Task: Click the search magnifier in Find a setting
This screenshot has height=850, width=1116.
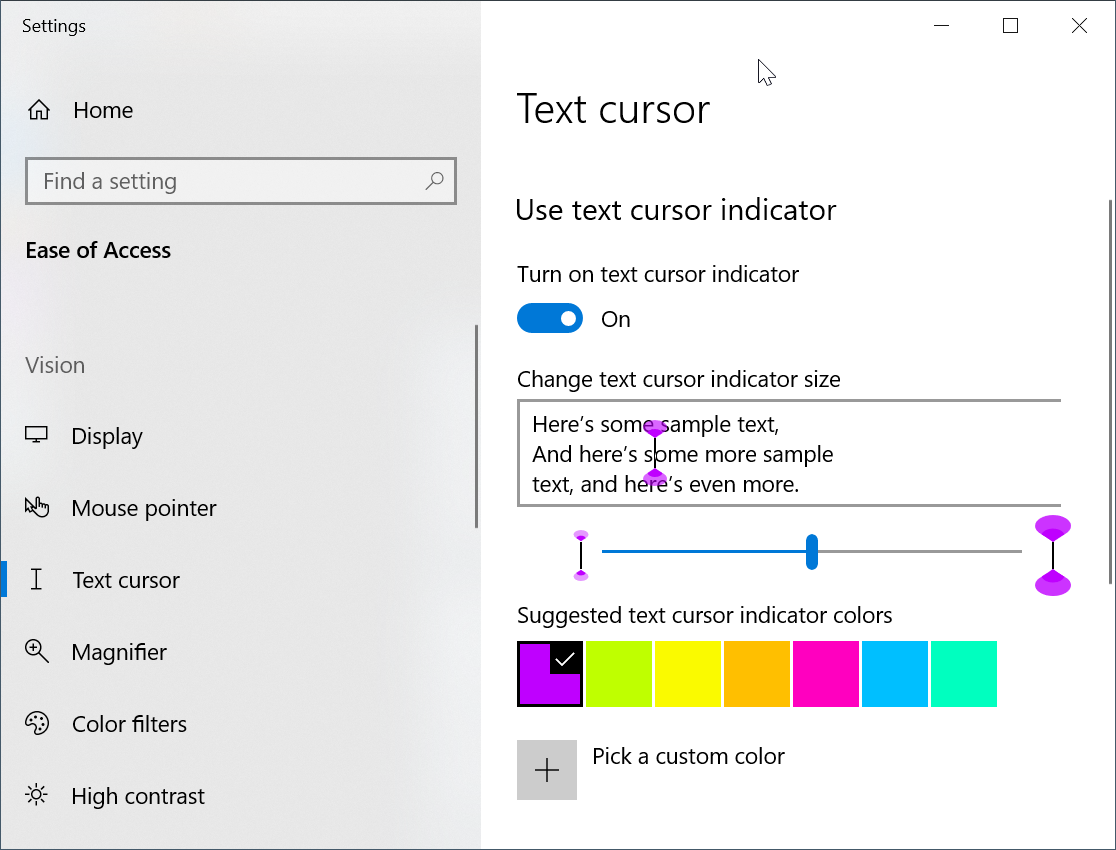Action: pos(434,181)
